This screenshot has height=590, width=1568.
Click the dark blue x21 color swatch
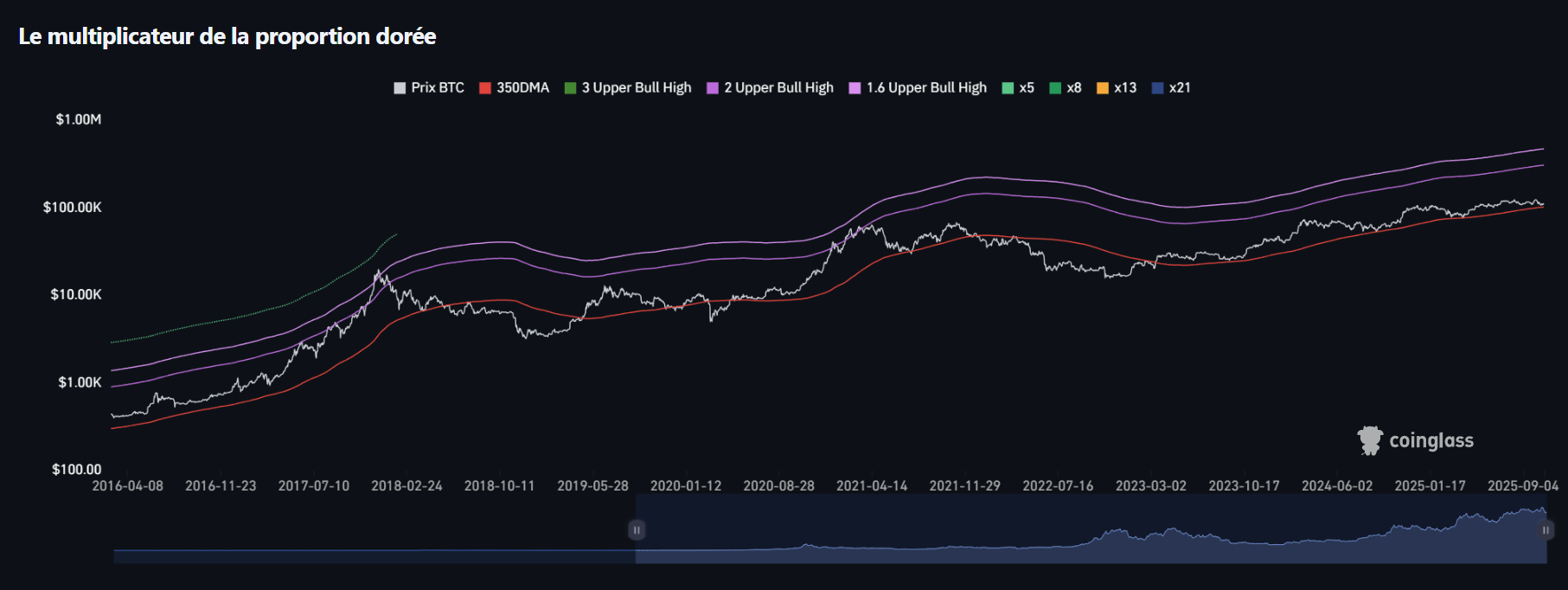point(1158,87)
